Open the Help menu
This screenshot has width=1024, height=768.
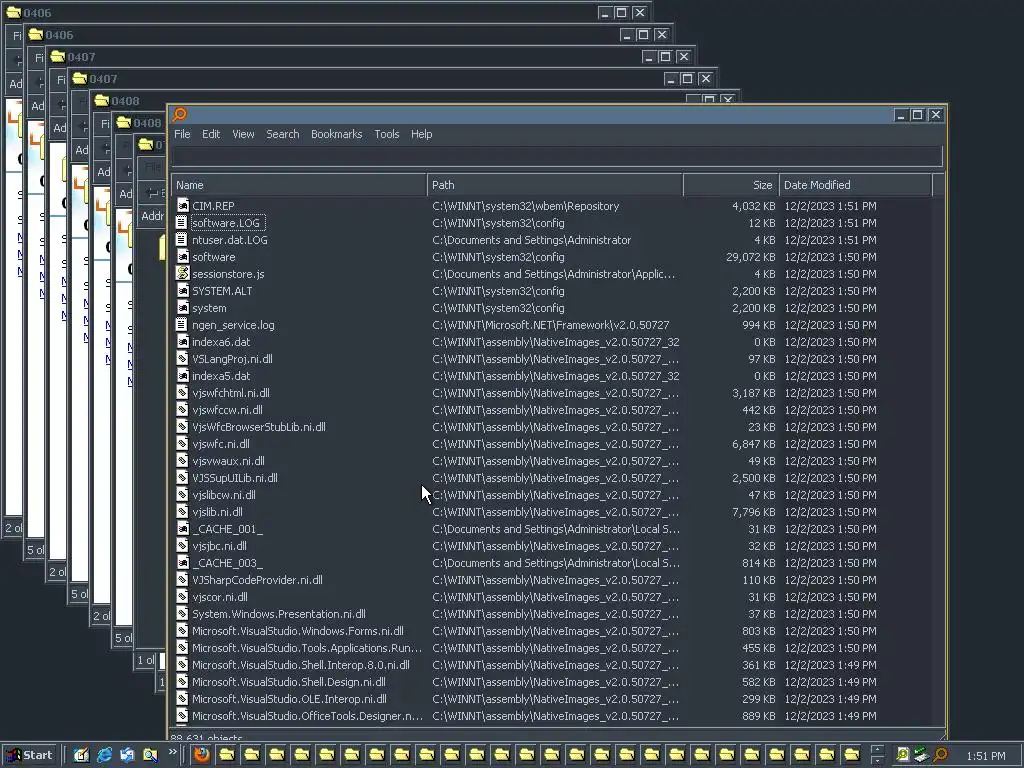pyautogui.click(x=421, y=134)
